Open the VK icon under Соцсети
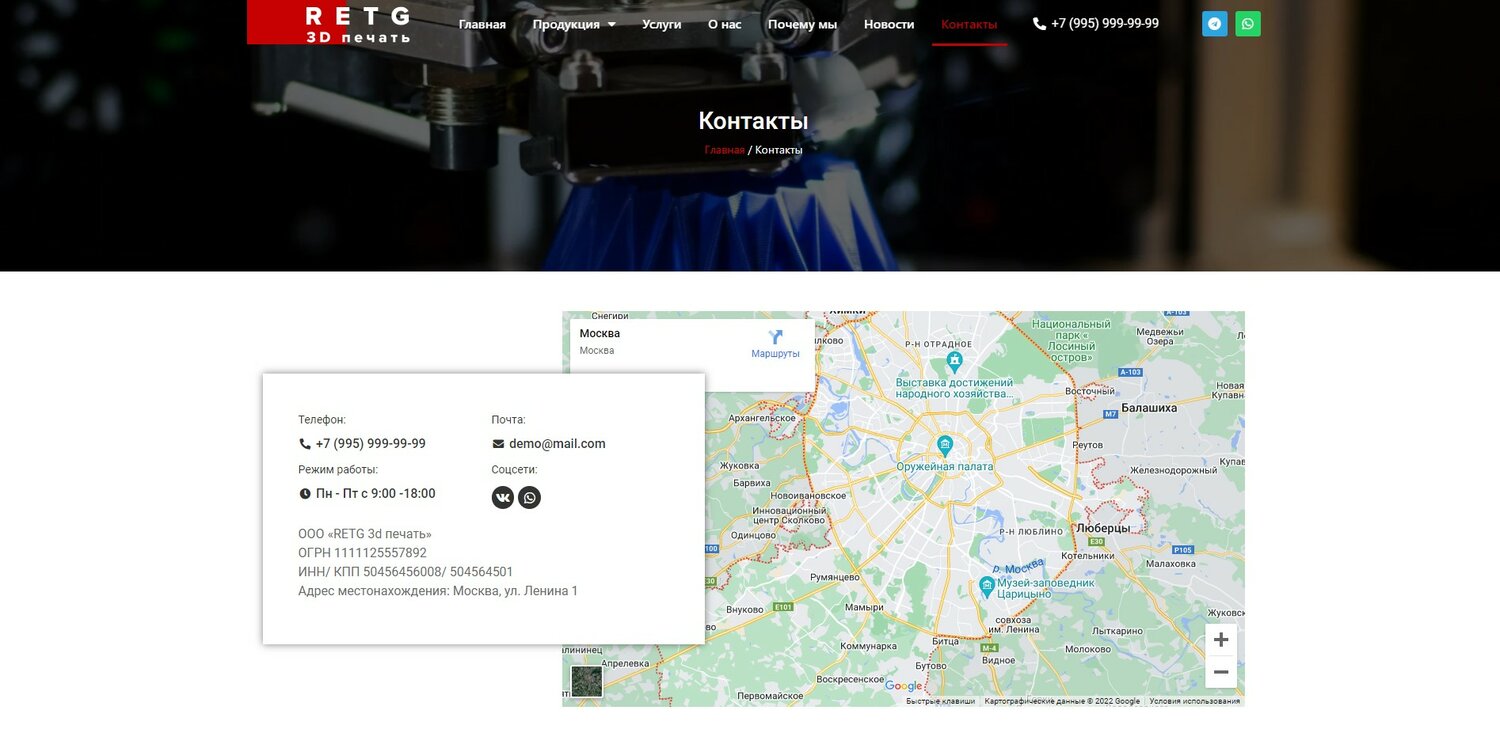Viewport: 1500px width, 729px height. click(x=503, y=497)
